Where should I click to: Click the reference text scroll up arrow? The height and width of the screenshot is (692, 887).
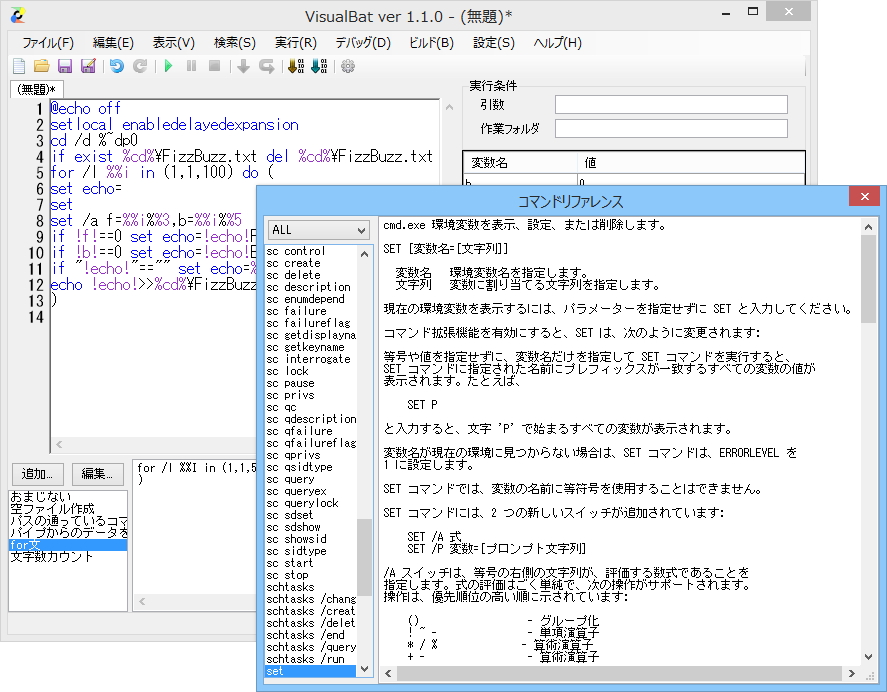pyautogui.click(x=868, y=227)
